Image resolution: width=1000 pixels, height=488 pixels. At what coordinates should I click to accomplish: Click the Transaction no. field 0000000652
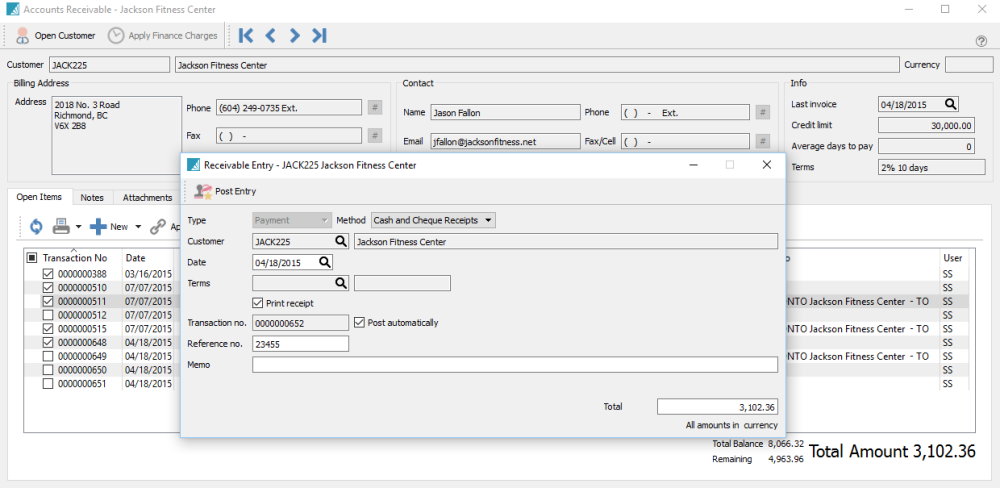300,323
